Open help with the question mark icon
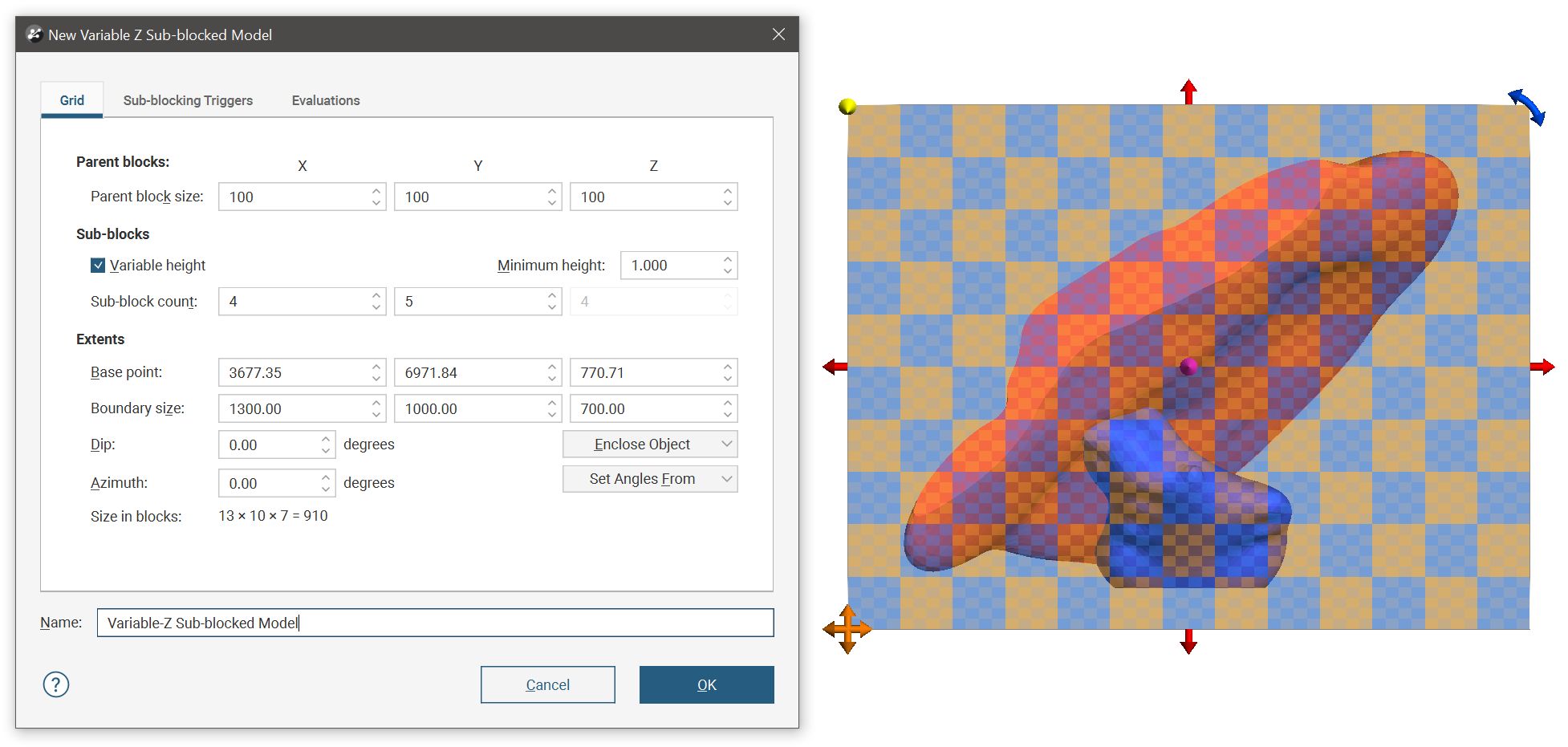 click(x=56, y=684)
